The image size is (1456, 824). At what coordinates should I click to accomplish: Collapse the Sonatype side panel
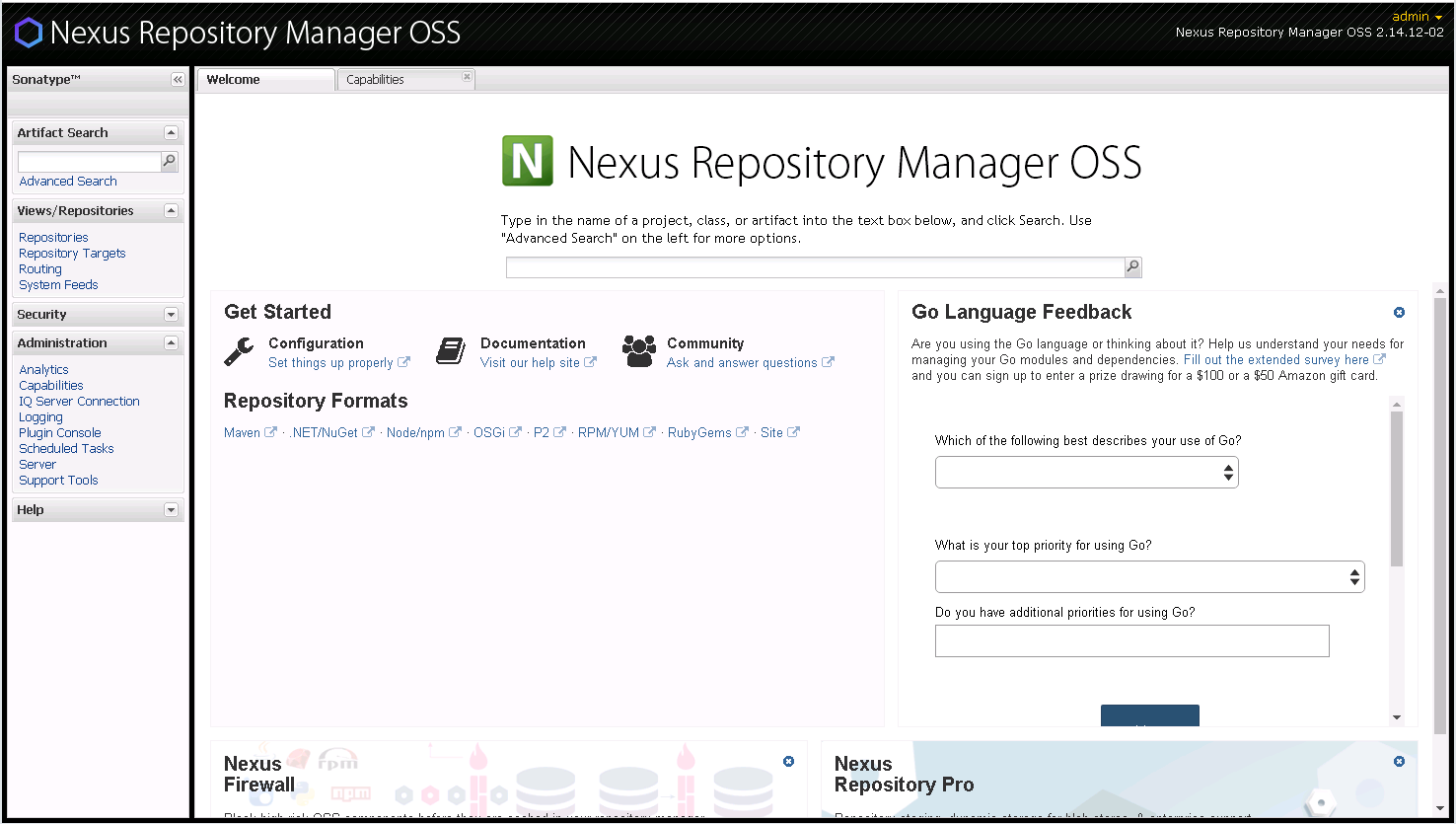point(178,80)
